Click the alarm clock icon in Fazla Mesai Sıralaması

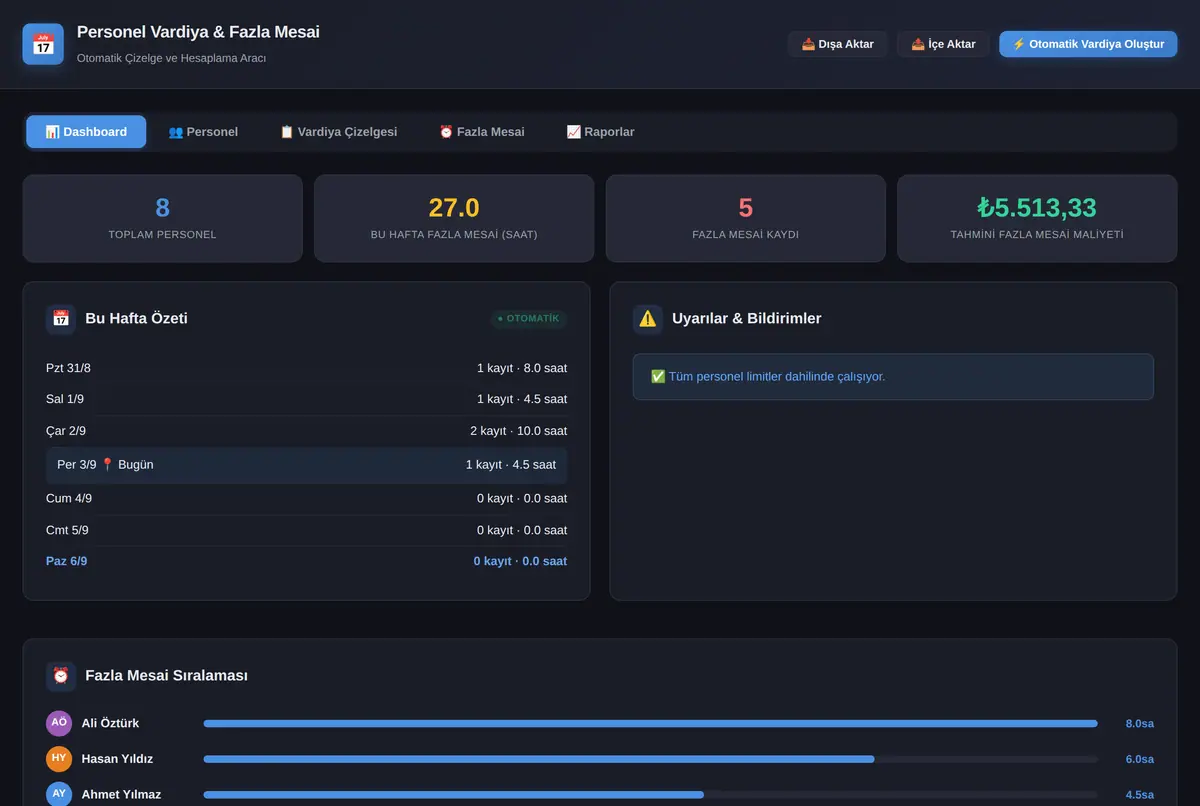click(x=61, y=676)
